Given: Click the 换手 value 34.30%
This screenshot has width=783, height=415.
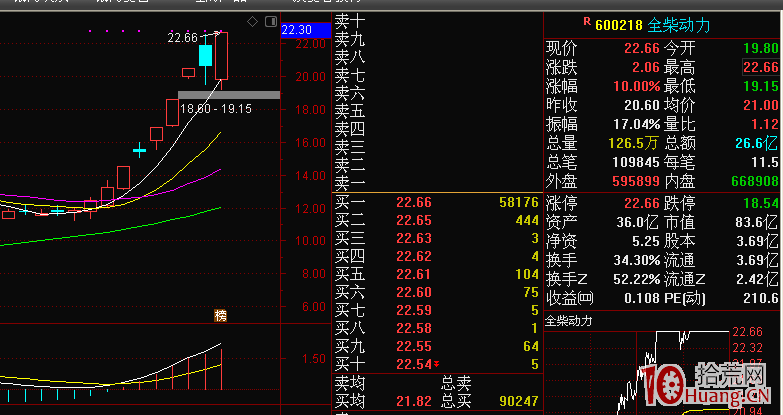Looking at the screenshot, I should (637, 261).
